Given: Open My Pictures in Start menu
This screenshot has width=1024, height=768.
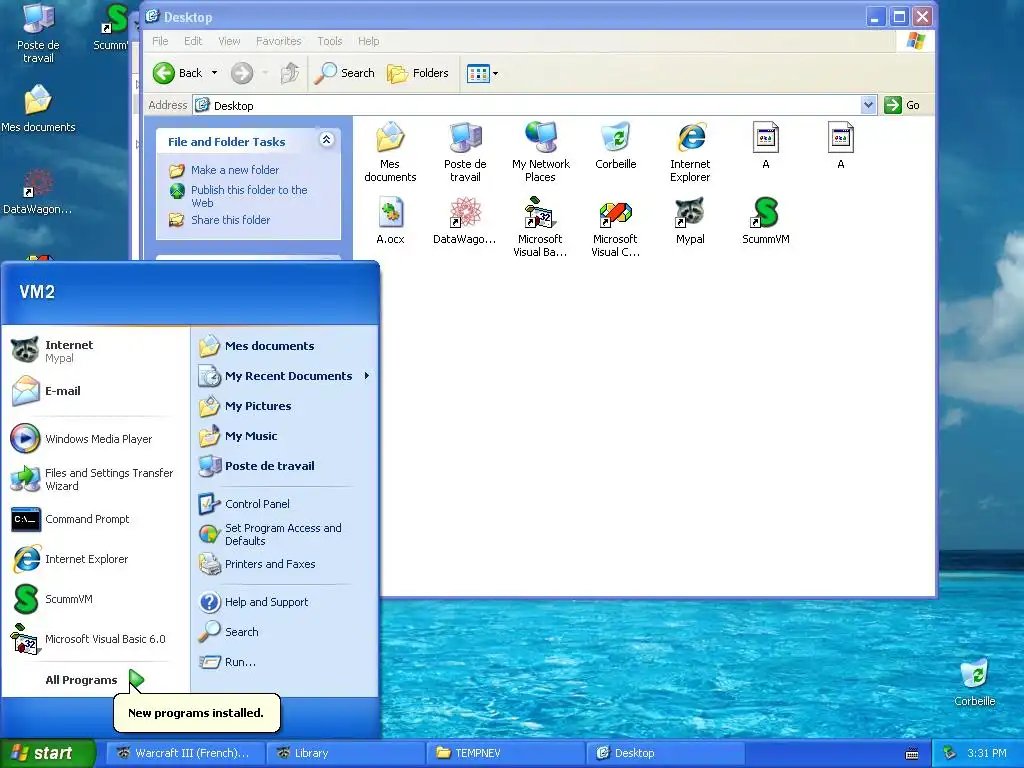Looking at the screenshot, I should 285,406.
